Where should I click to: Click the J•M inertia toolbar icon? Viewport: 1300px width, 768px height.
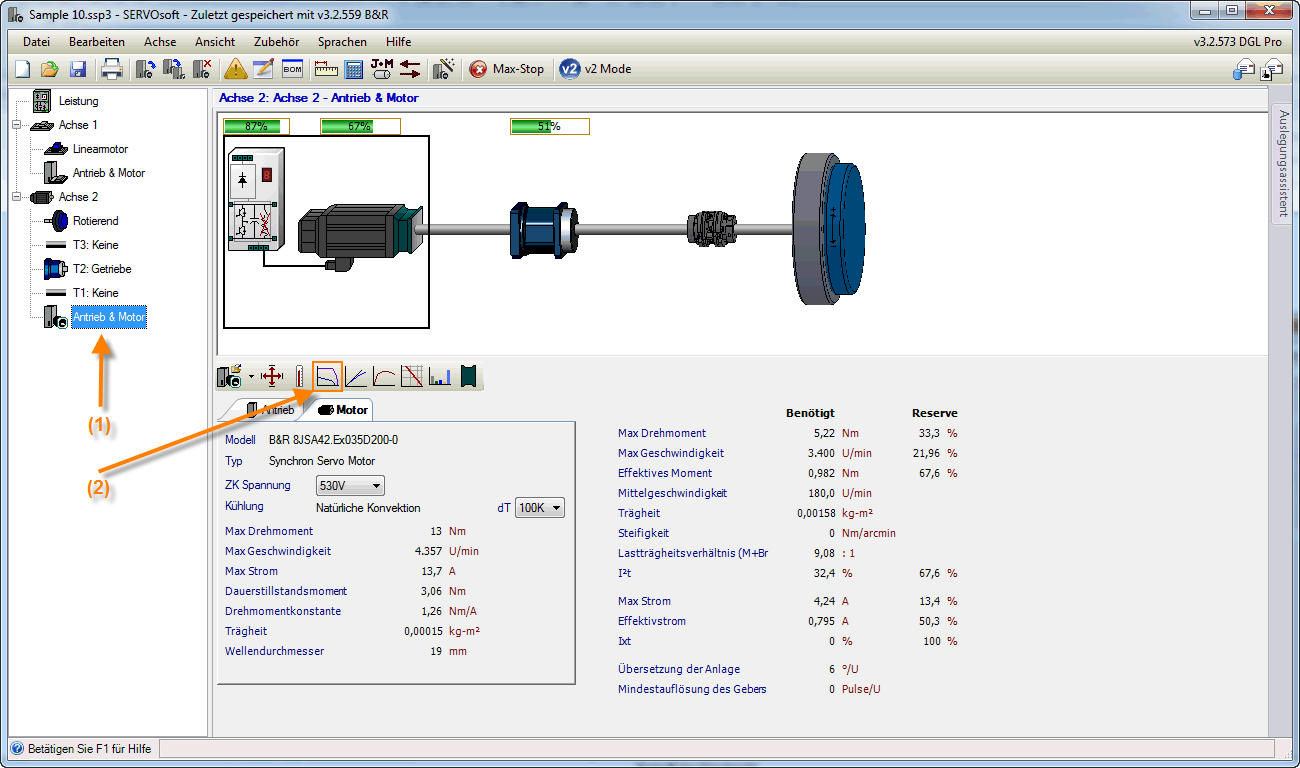382,69
